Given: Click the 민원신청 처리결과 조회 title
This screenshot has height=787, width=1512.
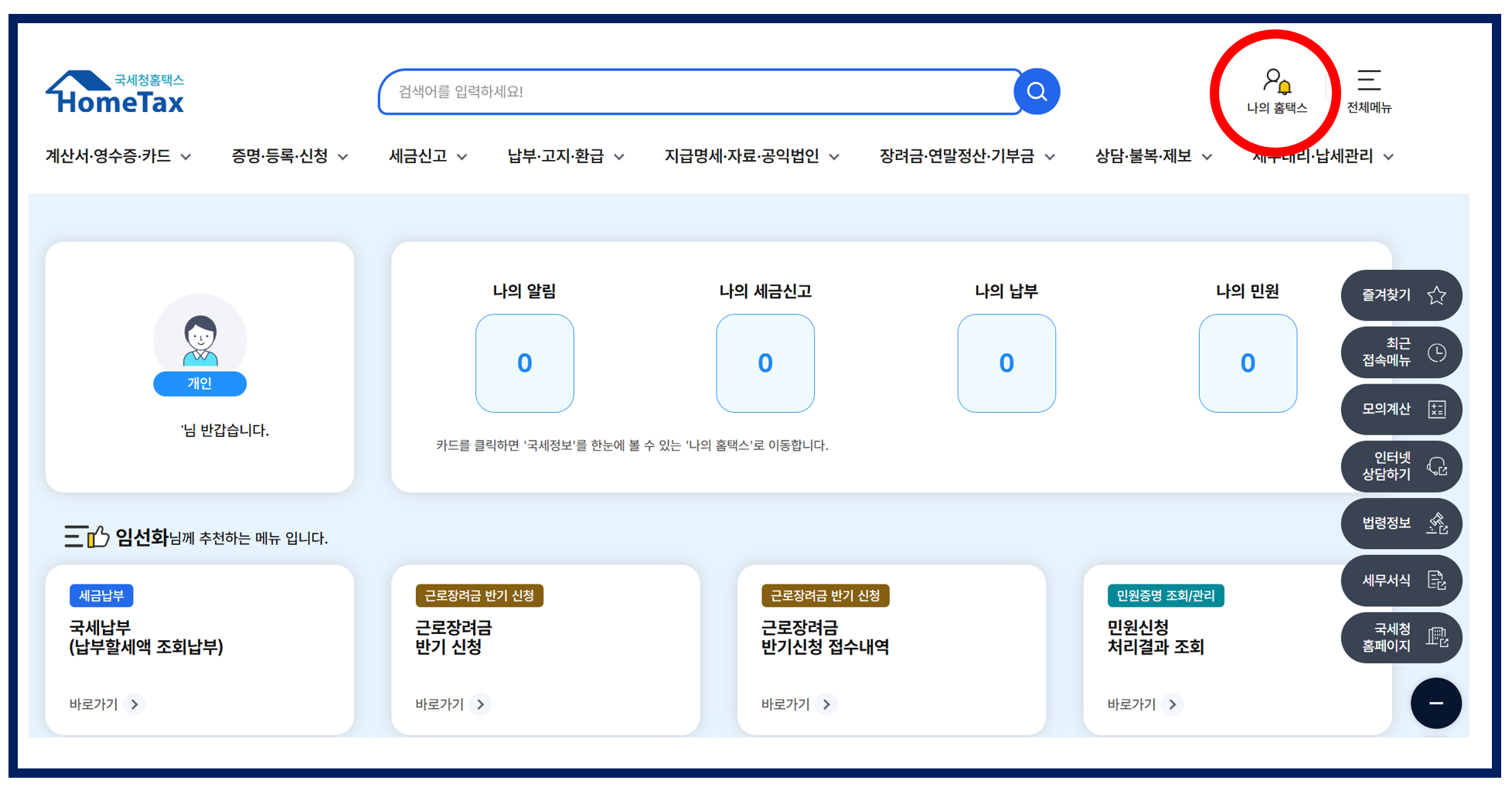Looking at the screenshot, I should 1156,637.
